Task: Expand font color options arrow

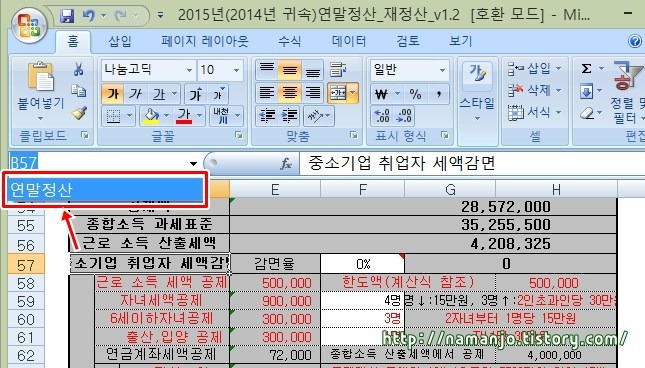Action: pos(200,116)
